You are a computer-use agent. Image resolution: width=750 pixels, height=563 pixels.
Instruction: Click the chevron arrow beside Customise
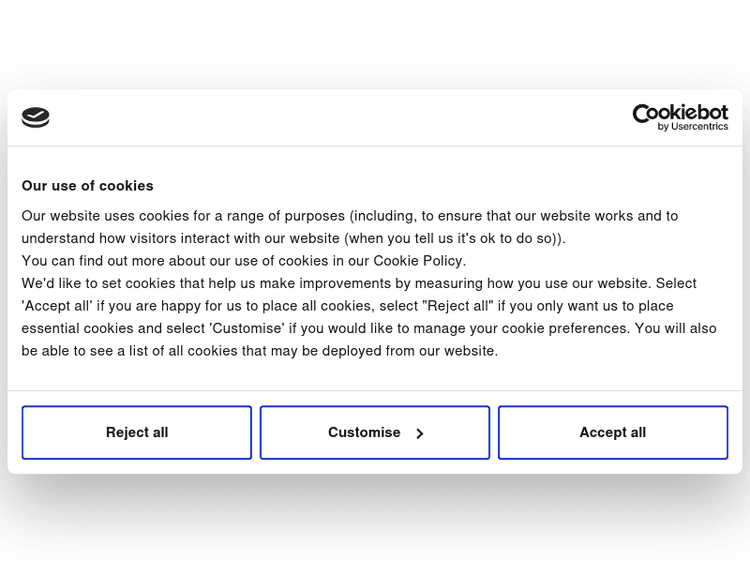[x=420, y=433]
